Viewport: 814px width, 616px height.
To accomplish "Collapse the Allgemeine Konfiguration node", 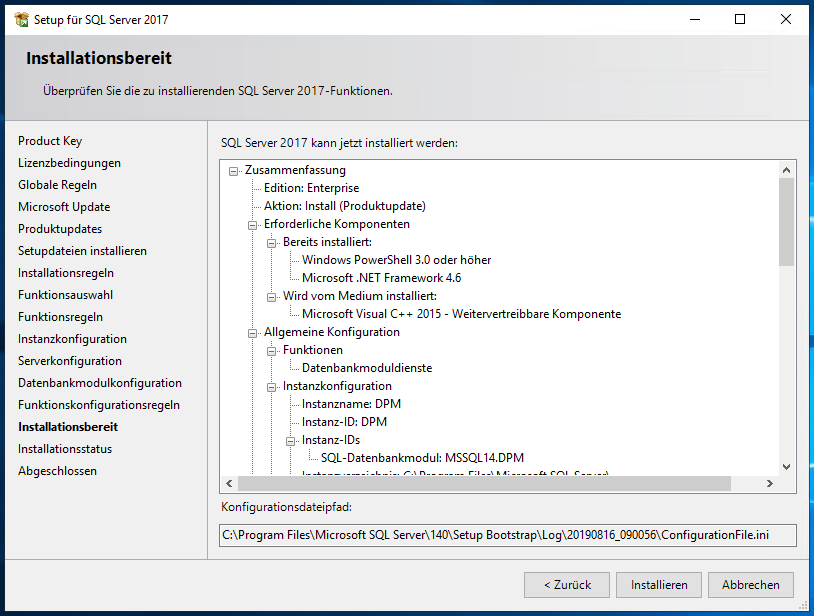I will [252, 333].
